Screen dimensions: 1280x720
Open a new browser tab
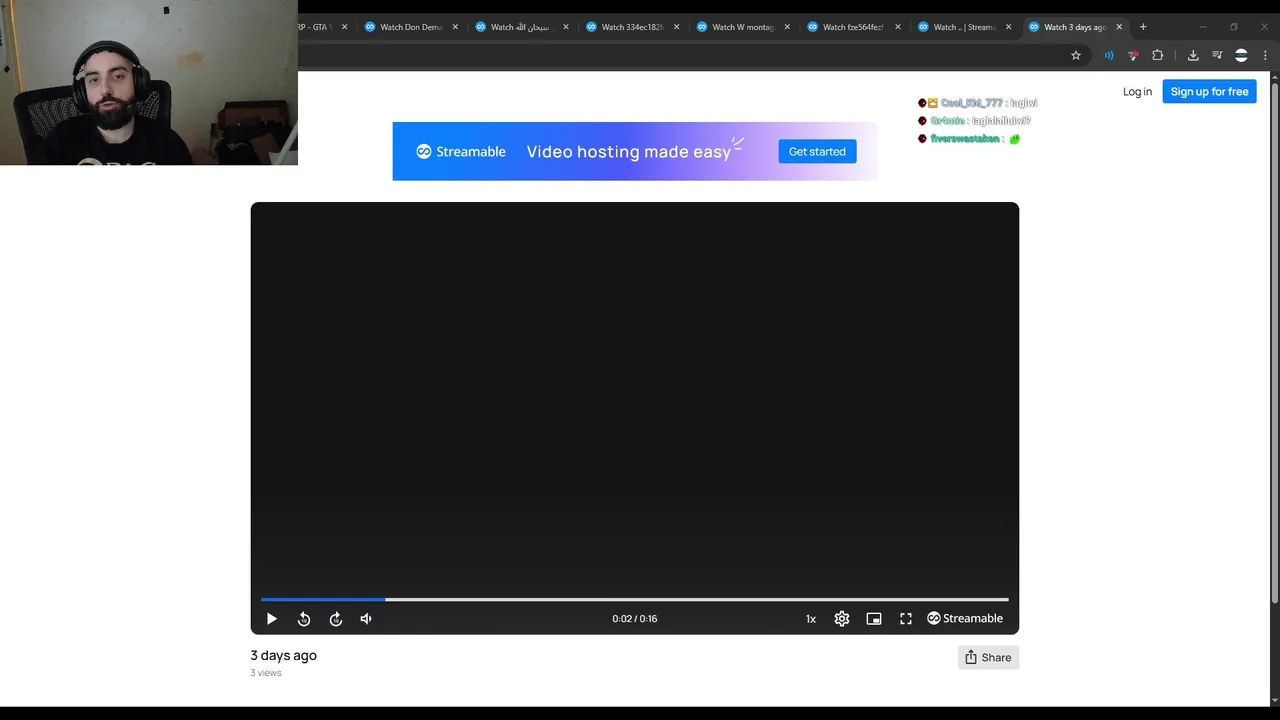pos(1143,27)
